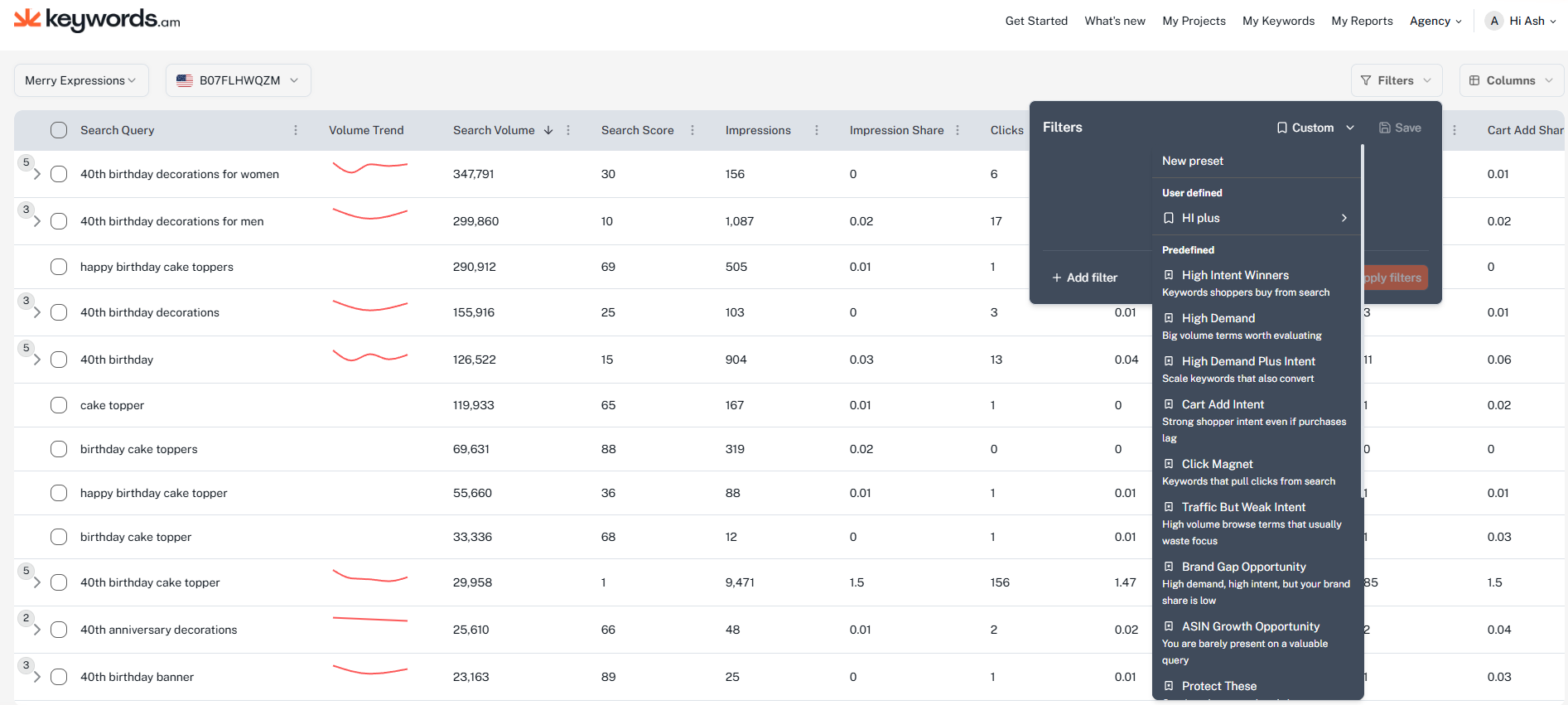The height and width of the screenshot is (705, 1568).
Task: Toggle the select-all checkbox in header
Action: (59, 130)
